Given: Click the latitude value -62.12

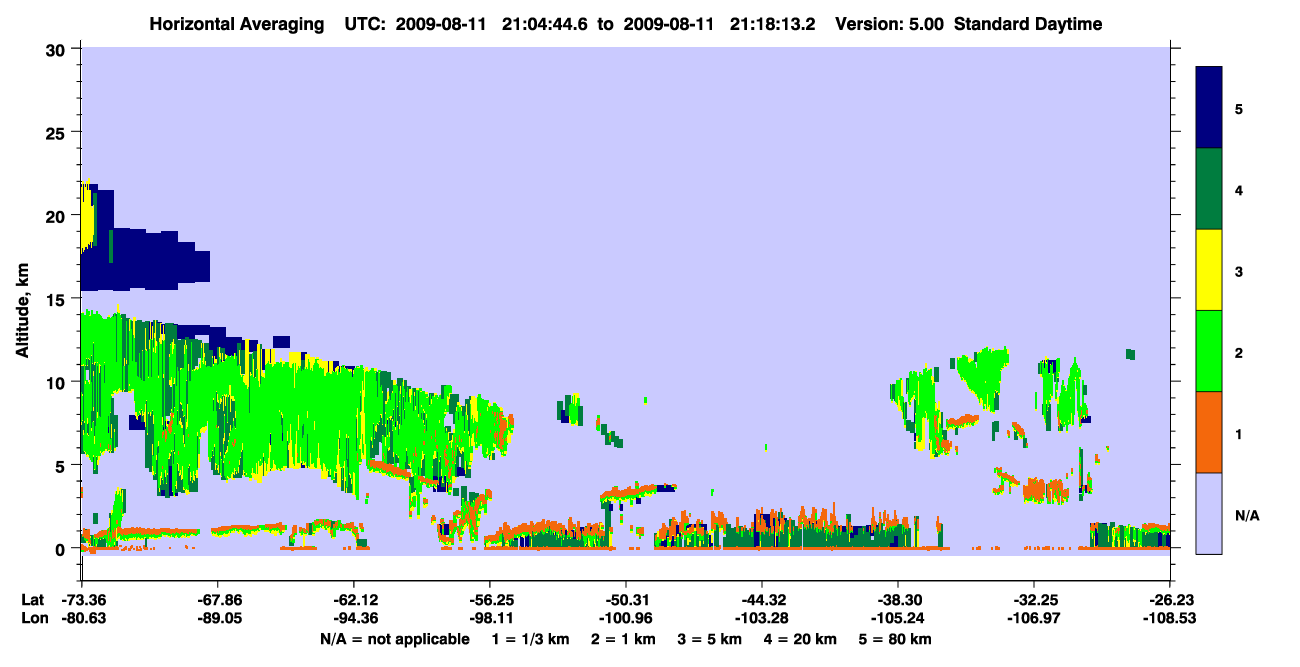Looking at the screenshot, I should (x=353, y=600).
